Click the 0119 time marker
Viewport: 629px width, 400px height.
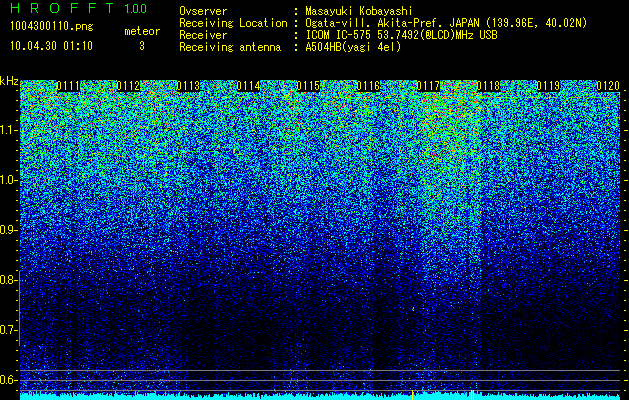[x=548, y=86]
